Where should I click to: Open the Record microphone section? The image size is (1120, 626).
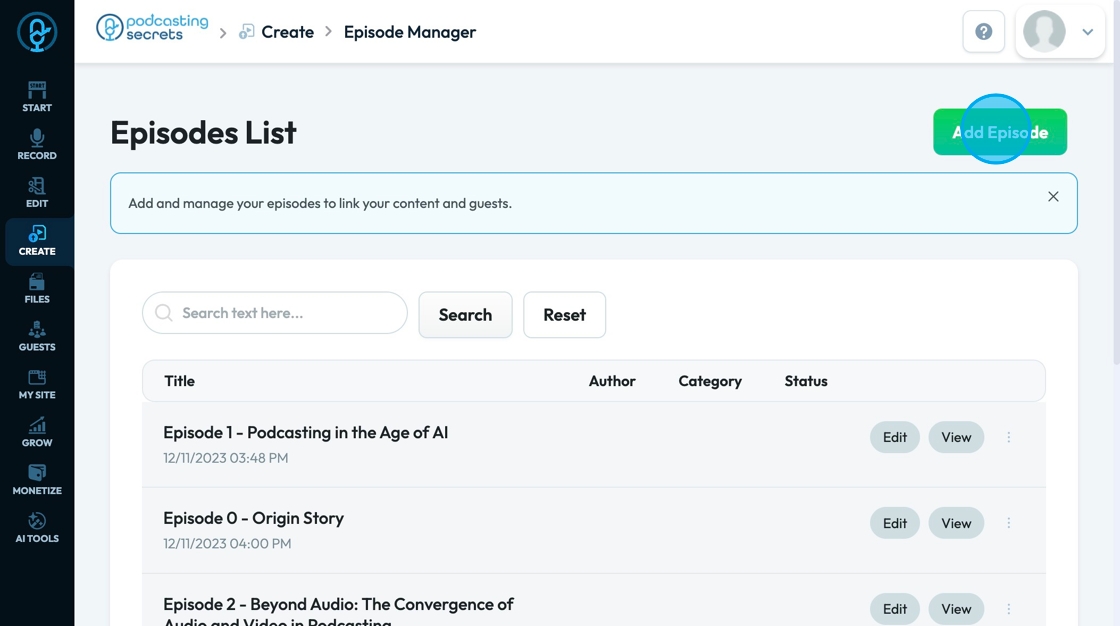pyautogui.click(x=37, y=145)
